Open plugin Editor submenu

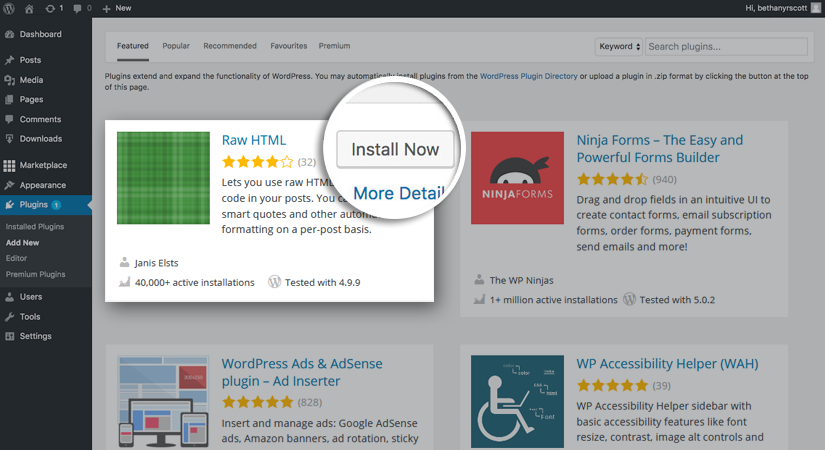pos(16,258)
